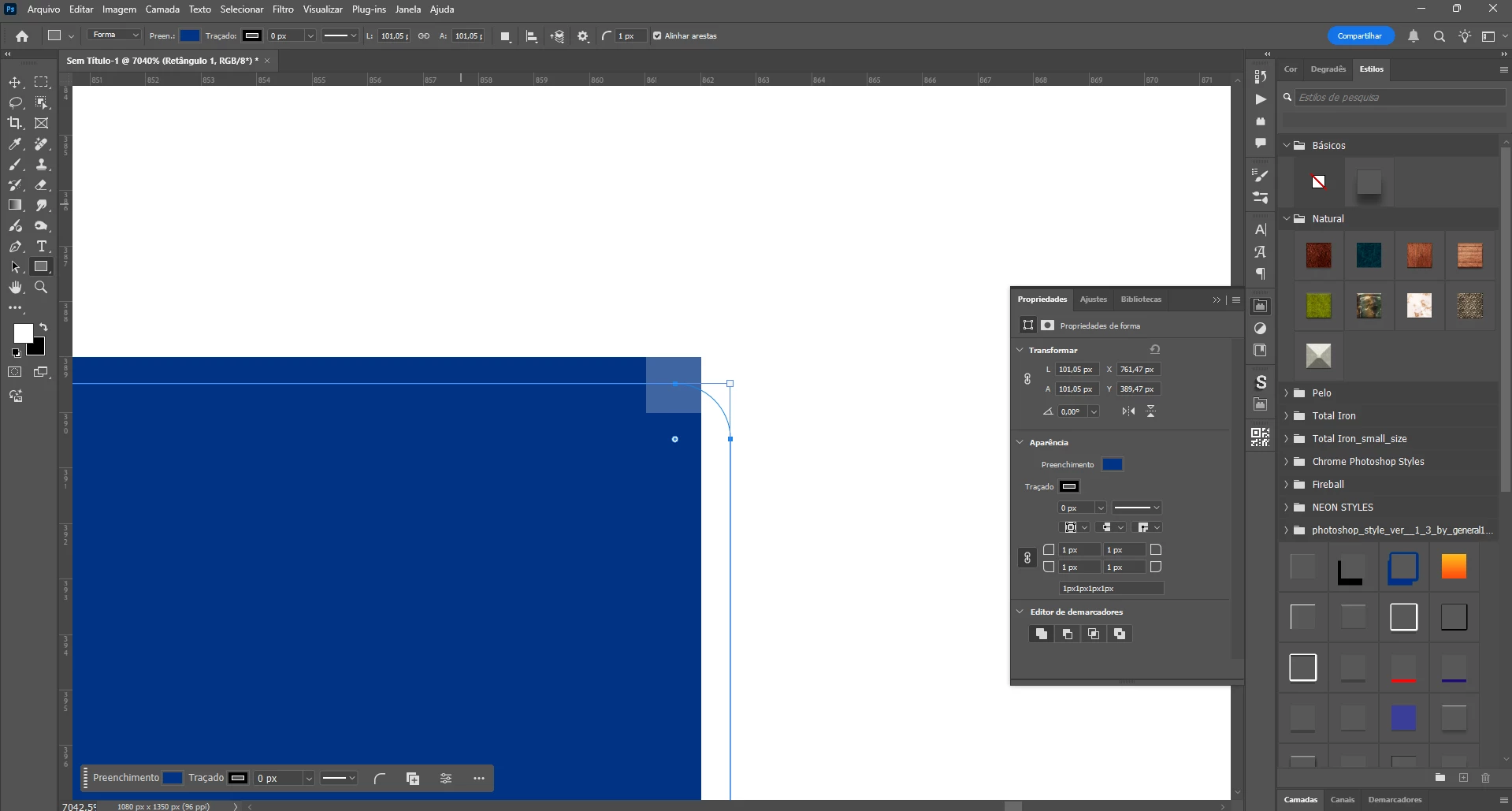1512x811 pixels.
Task: Select the Hand tool
Action: click(15, 288)
